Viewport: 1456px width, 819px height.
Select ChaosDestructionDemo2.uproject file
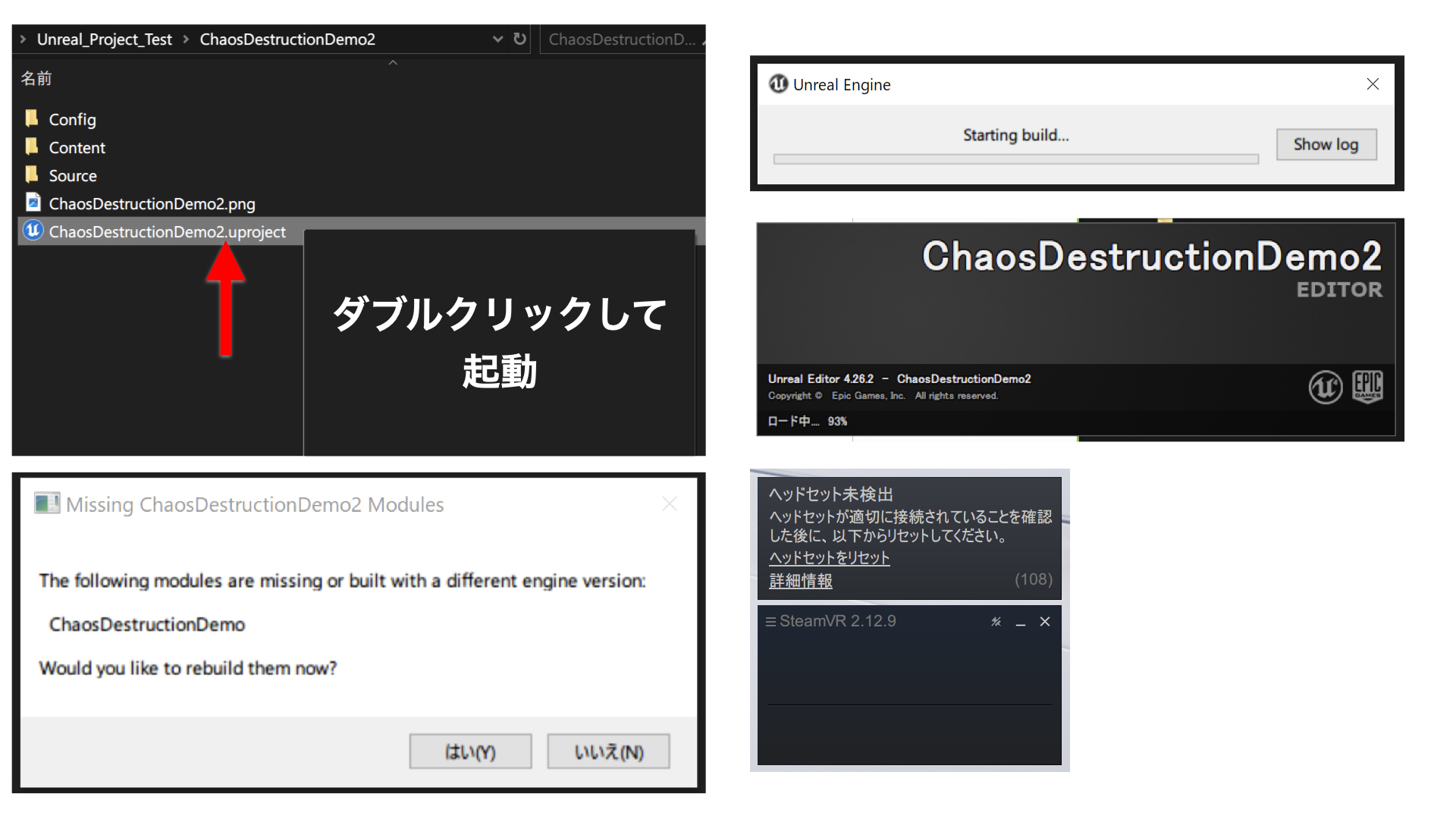(167, 232)
